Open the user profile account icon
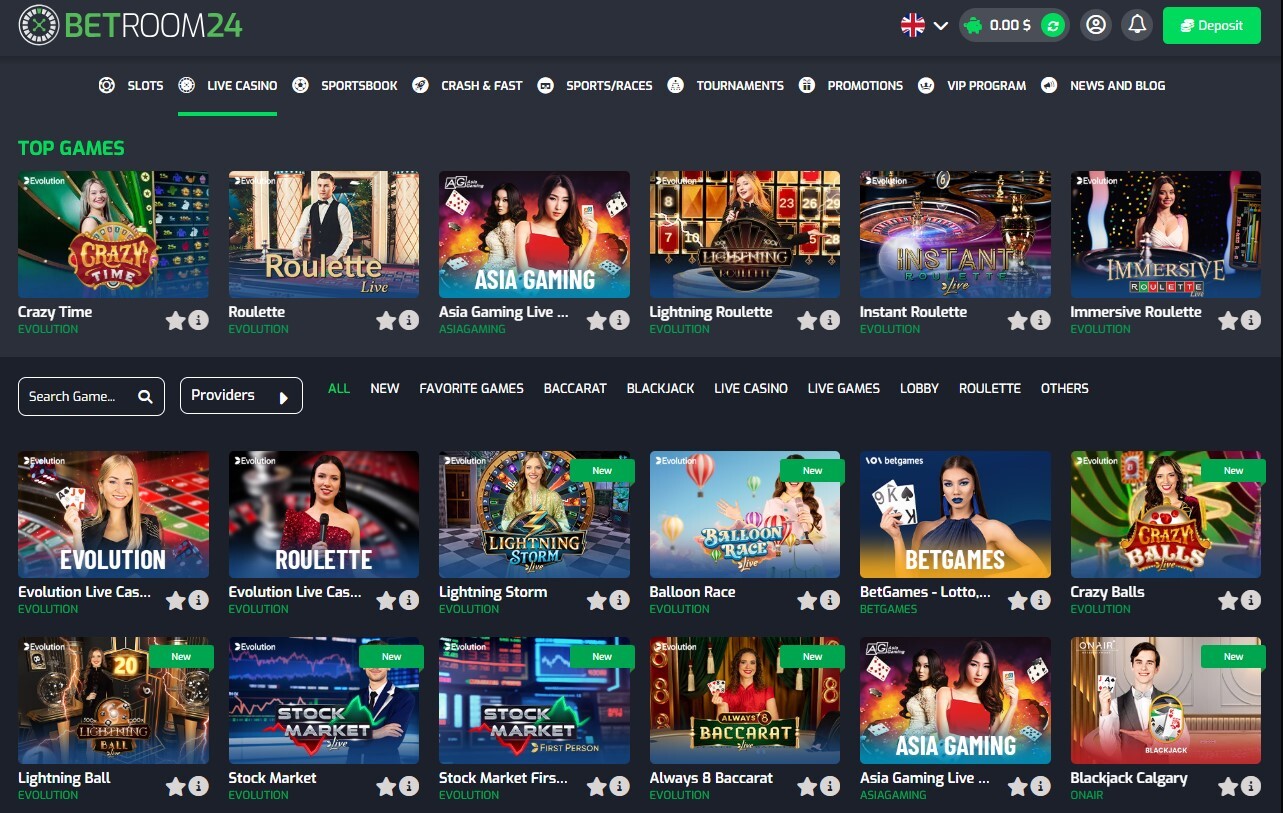The height and width of the screenshot is (813, 1283). 1096,25
